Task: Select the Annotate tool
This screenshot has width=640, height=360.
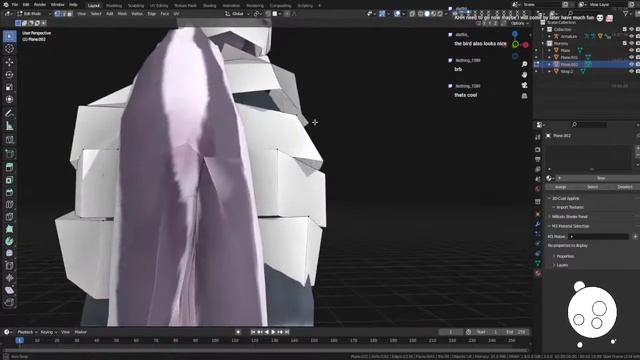Action: click(9, 113)
